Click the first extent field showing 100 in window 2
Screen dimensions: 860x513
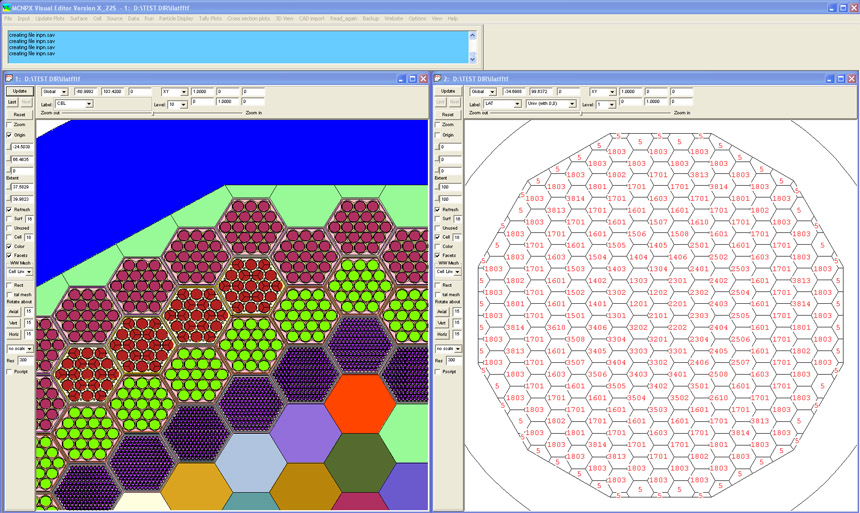point(451,187)
